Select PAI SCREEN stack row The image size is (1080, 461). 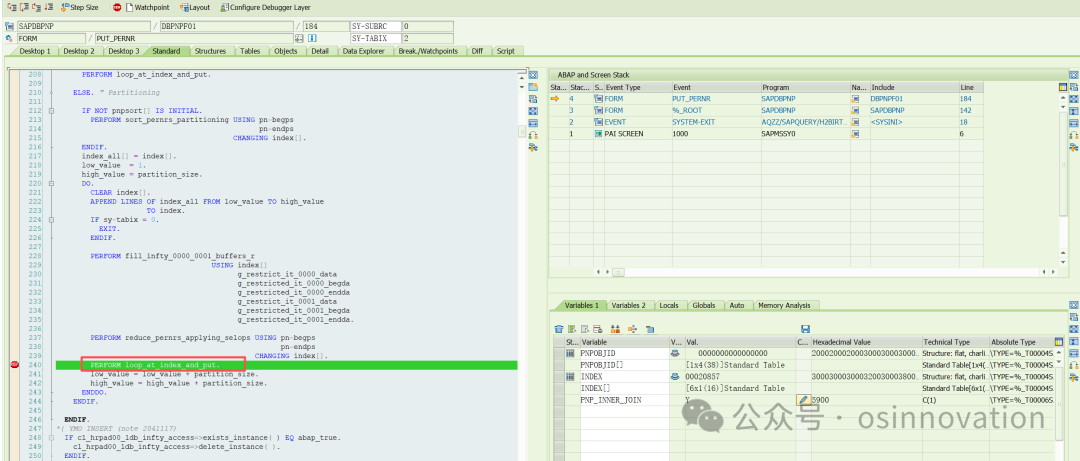pyautogui.click(x=765, y=134)
